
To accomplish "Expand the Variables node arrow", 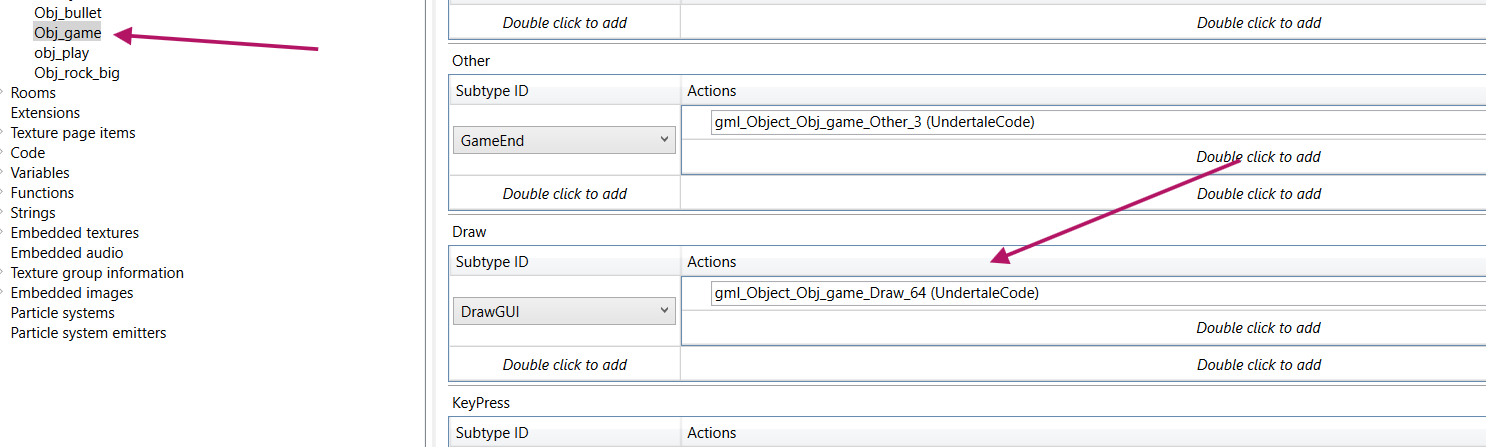I will [x=3, y=173].
